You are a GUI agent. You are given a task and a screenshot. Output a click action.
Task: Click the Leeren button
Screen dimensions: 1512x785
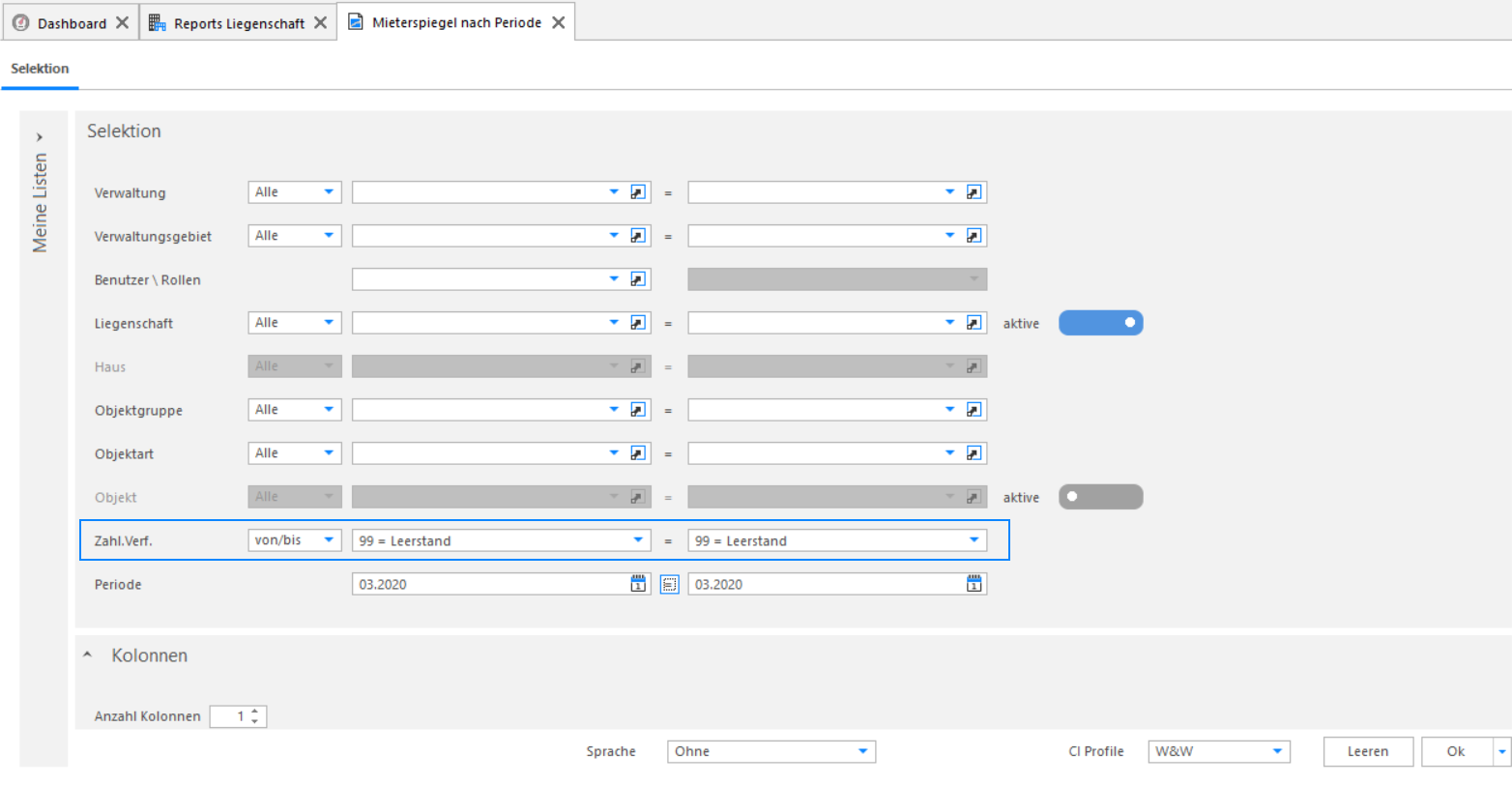tap(1368, 751)
